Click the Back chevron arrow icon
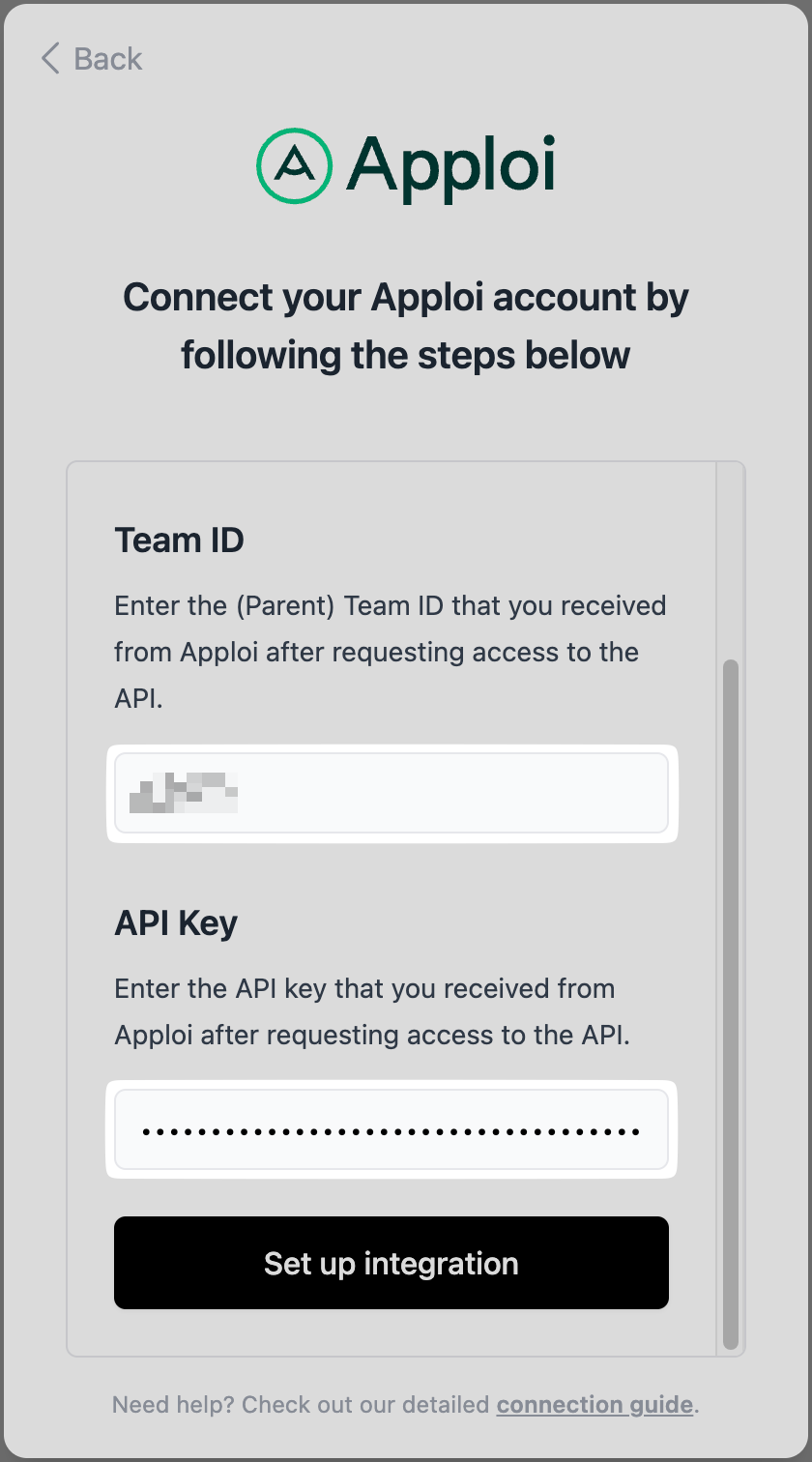The image size is (812, 1462). (50, 58)
